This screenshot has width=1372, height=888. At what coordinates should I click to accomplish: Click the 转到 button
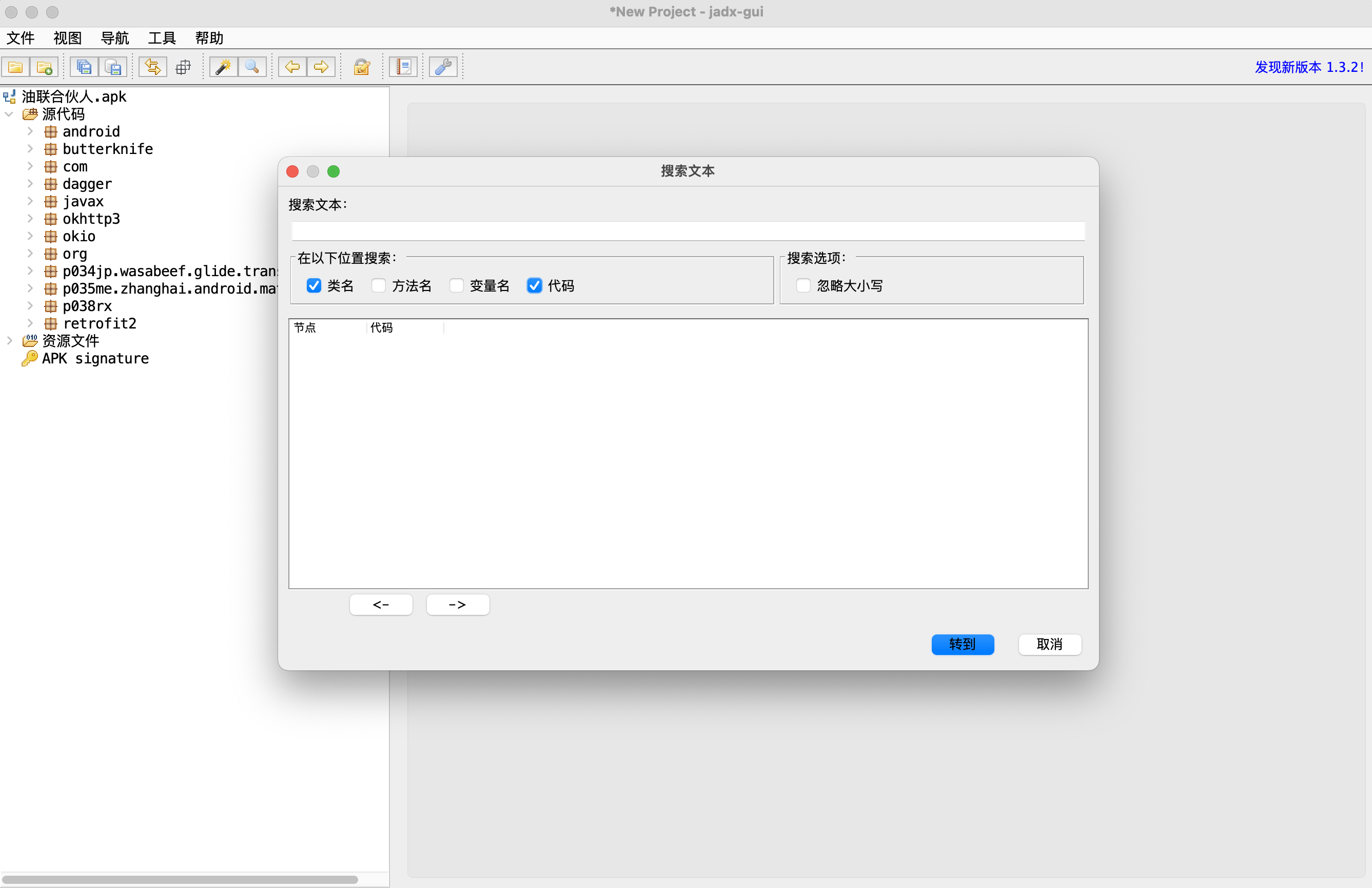tap(962, 644)
